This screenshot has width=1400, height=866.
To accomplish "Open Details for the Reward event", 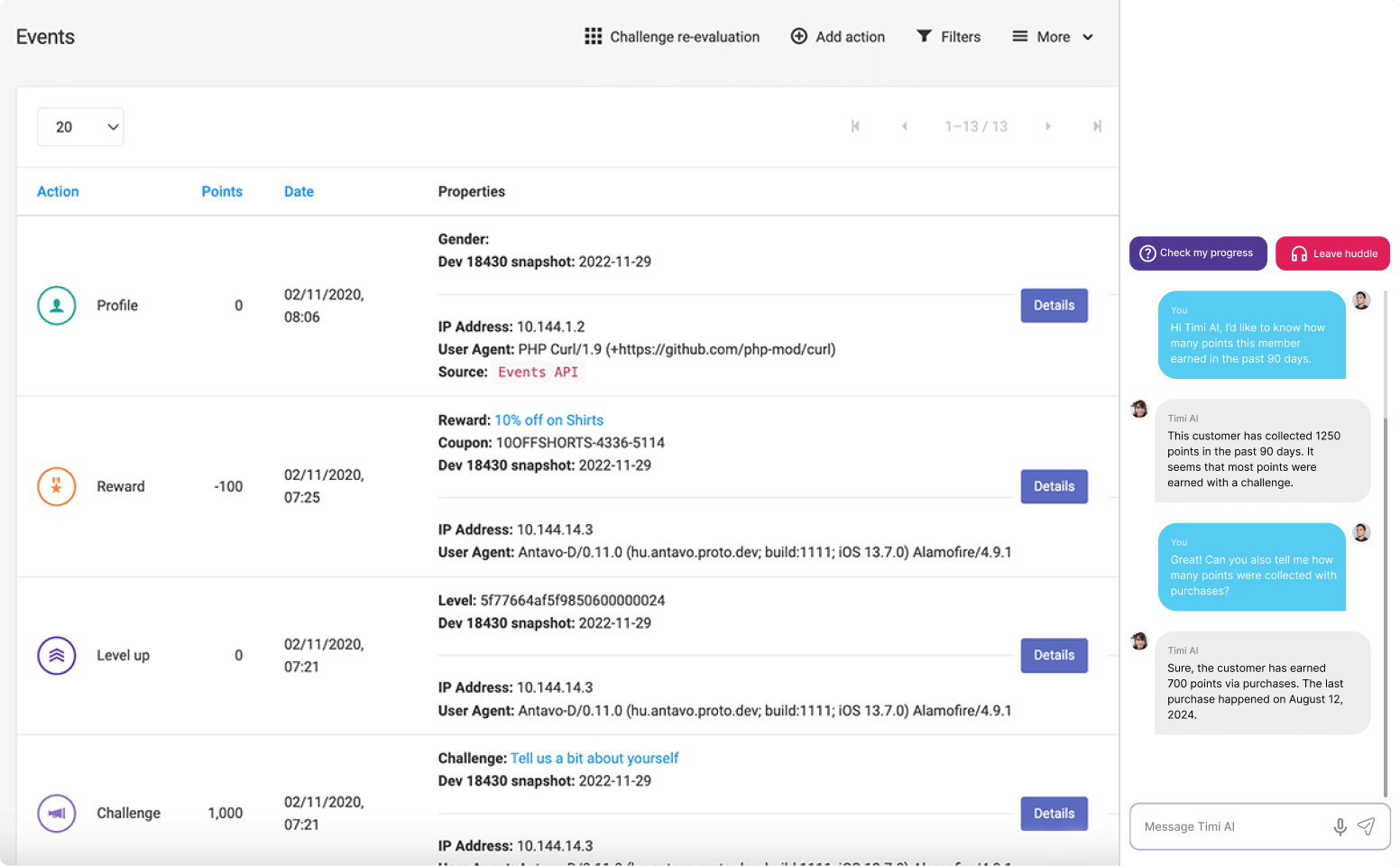I will click(x=1054, y=486).
